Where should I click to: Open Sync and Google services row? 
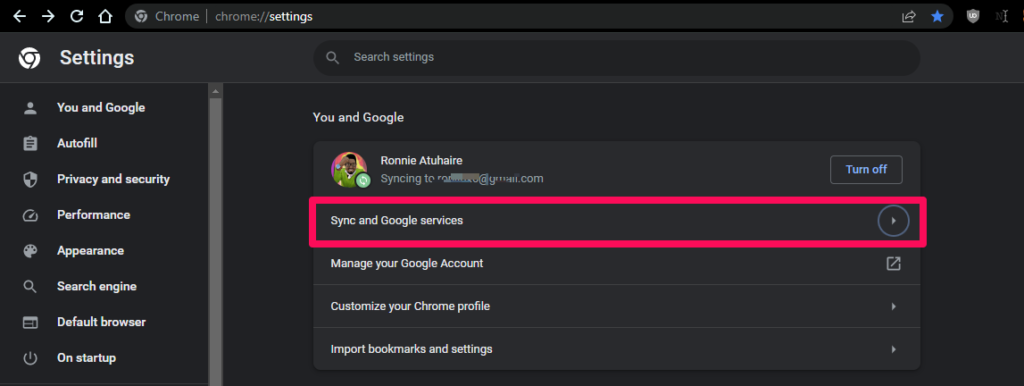point(616,221)
